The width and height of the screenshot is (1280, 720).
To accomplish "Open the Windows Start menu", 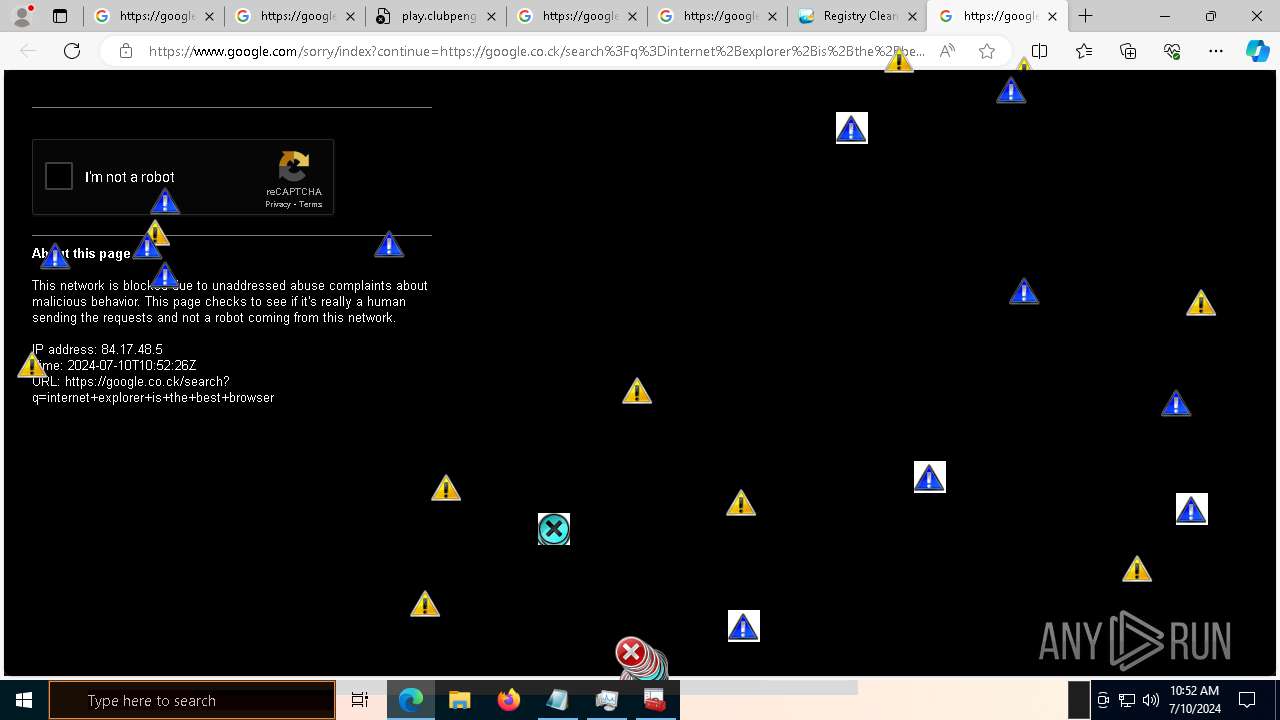I will coord(24,700).
